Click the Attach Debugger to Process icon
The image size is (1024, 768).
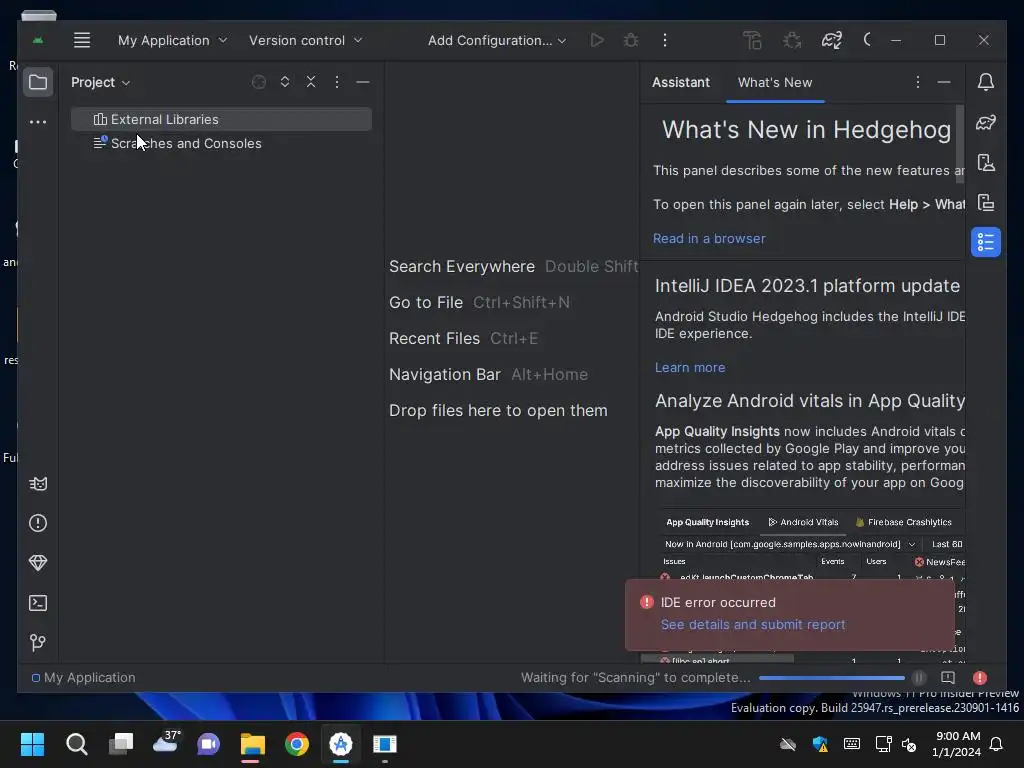(792, 40)
